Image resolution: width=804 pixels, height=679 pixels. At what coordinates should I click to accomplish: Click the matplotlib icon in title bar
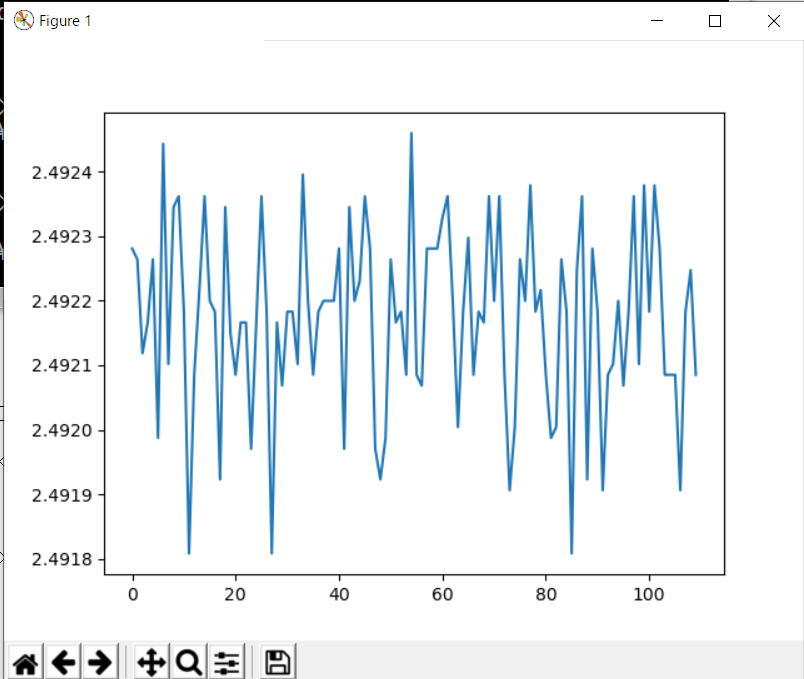(x=23, y=20)
